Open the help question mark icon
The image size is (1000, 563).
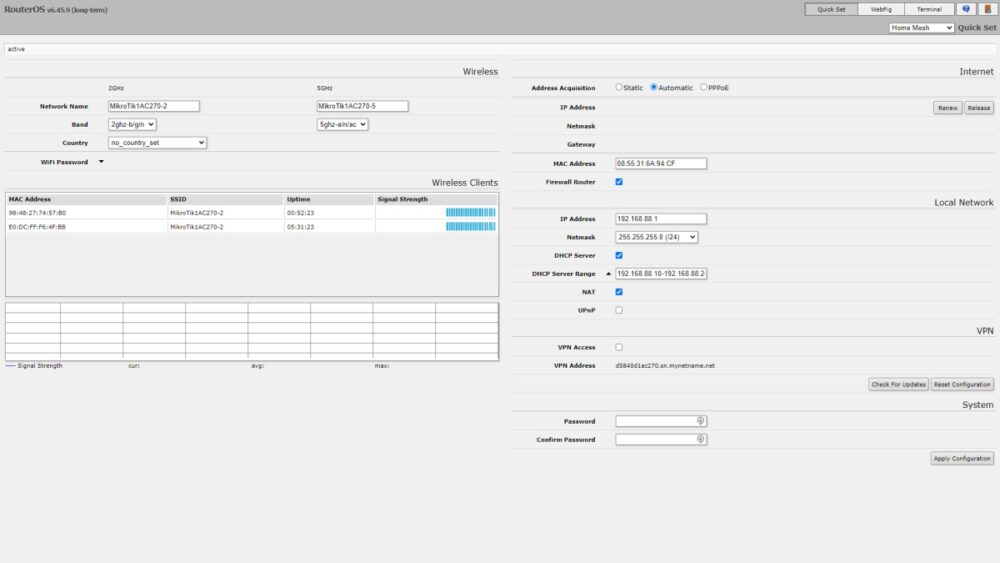pyautogui.click(x=966, y=9)
